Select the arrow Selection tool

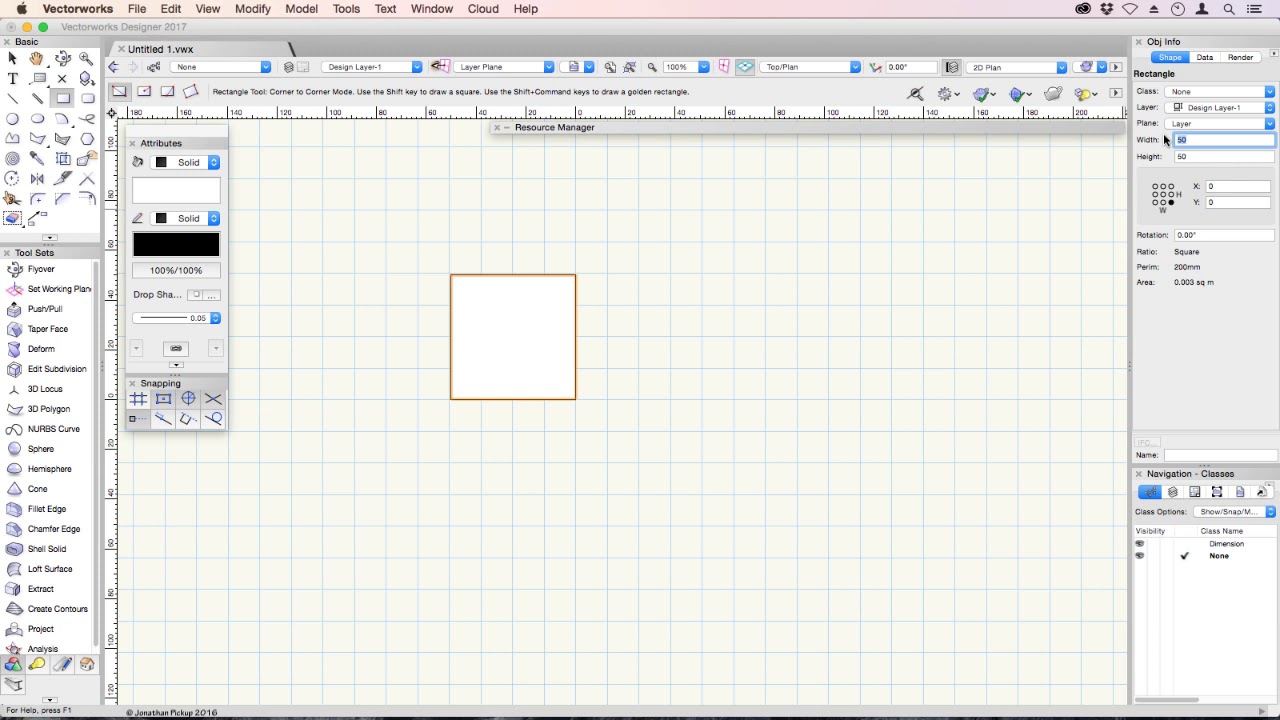(x=13, y=59)
